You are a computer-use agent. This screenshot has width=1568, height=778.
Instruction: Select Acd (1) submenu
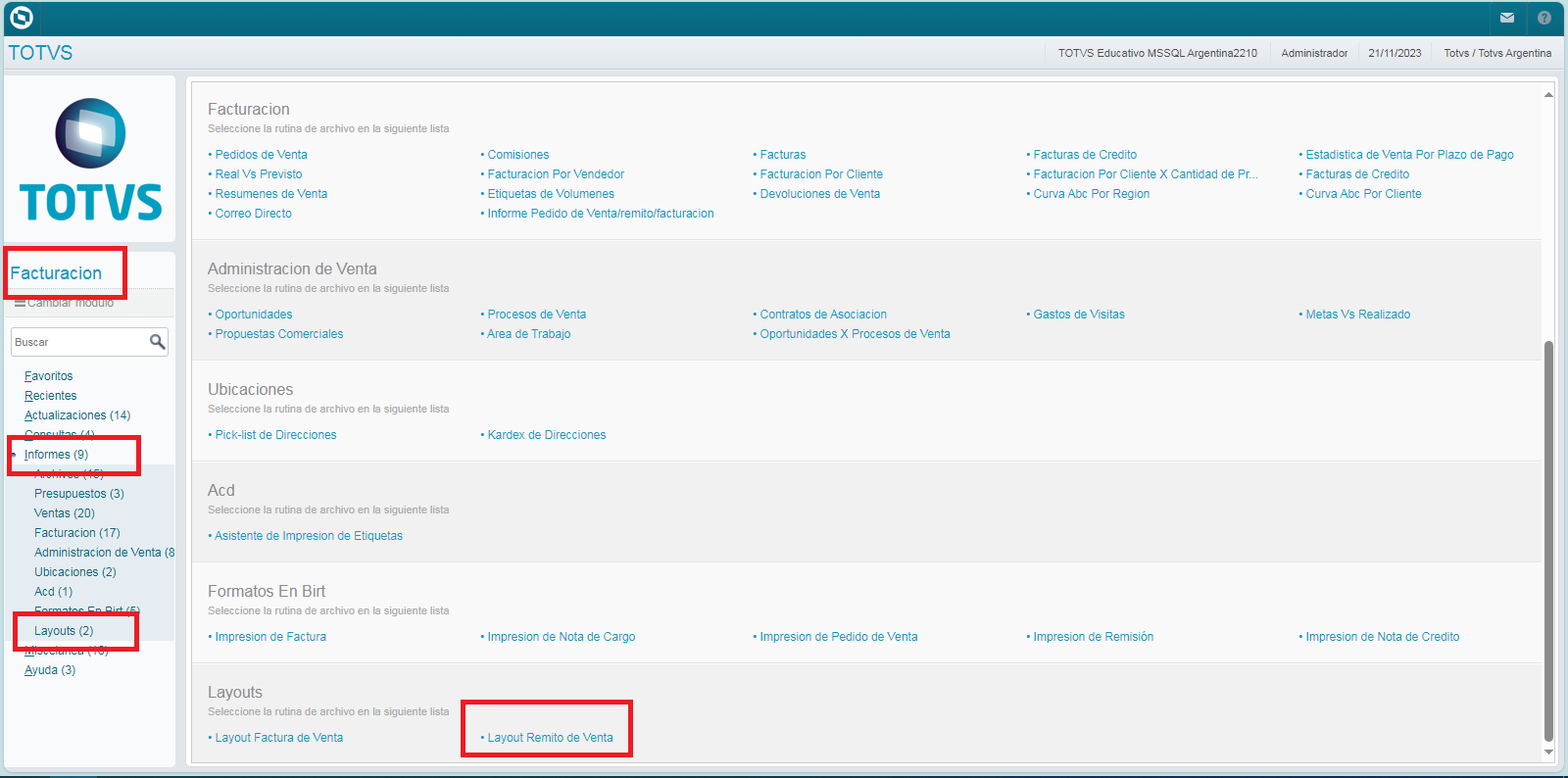(54, 592)
